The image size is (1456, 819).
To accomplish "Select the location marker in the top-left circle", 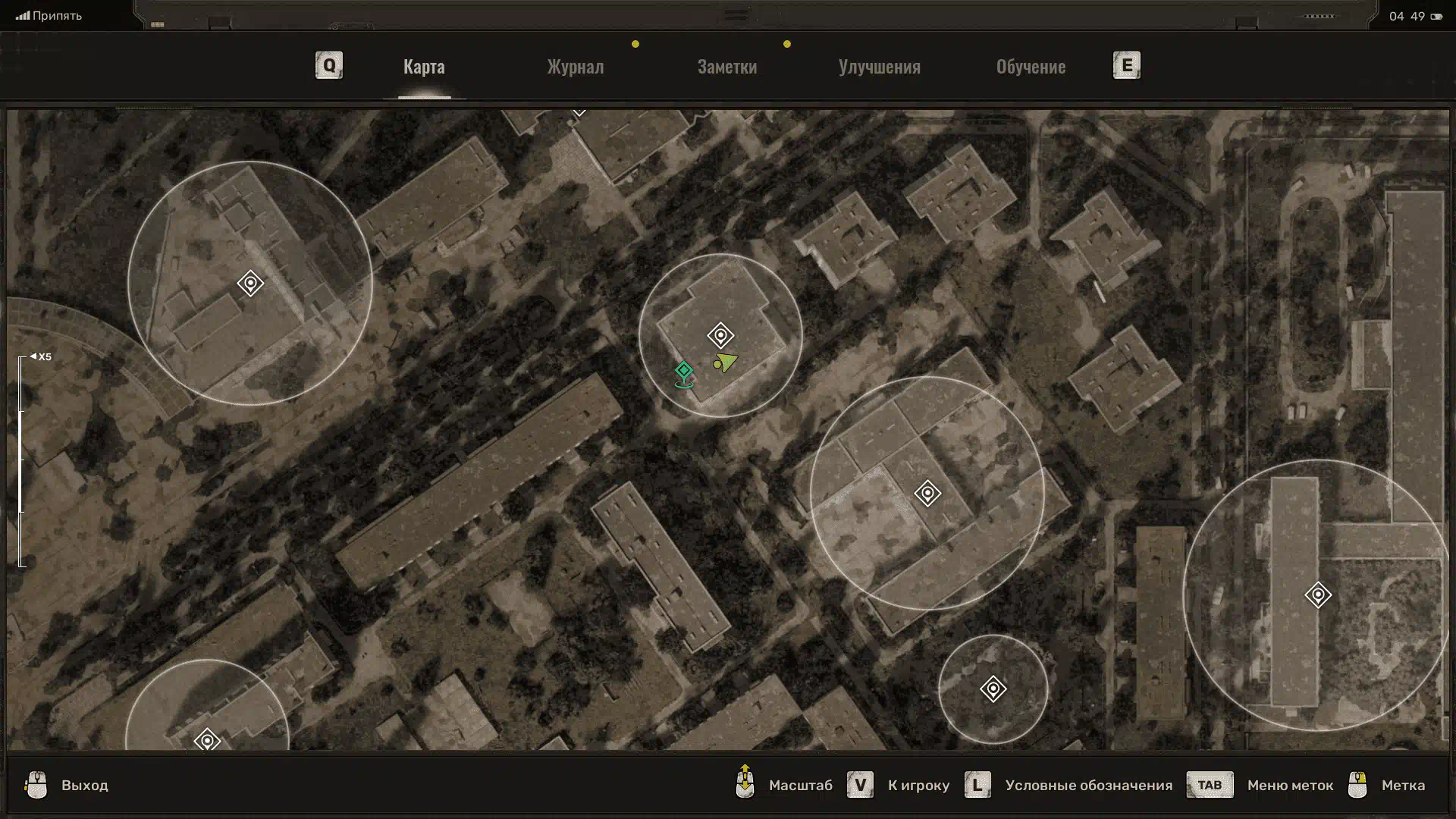I will point(250,283).
